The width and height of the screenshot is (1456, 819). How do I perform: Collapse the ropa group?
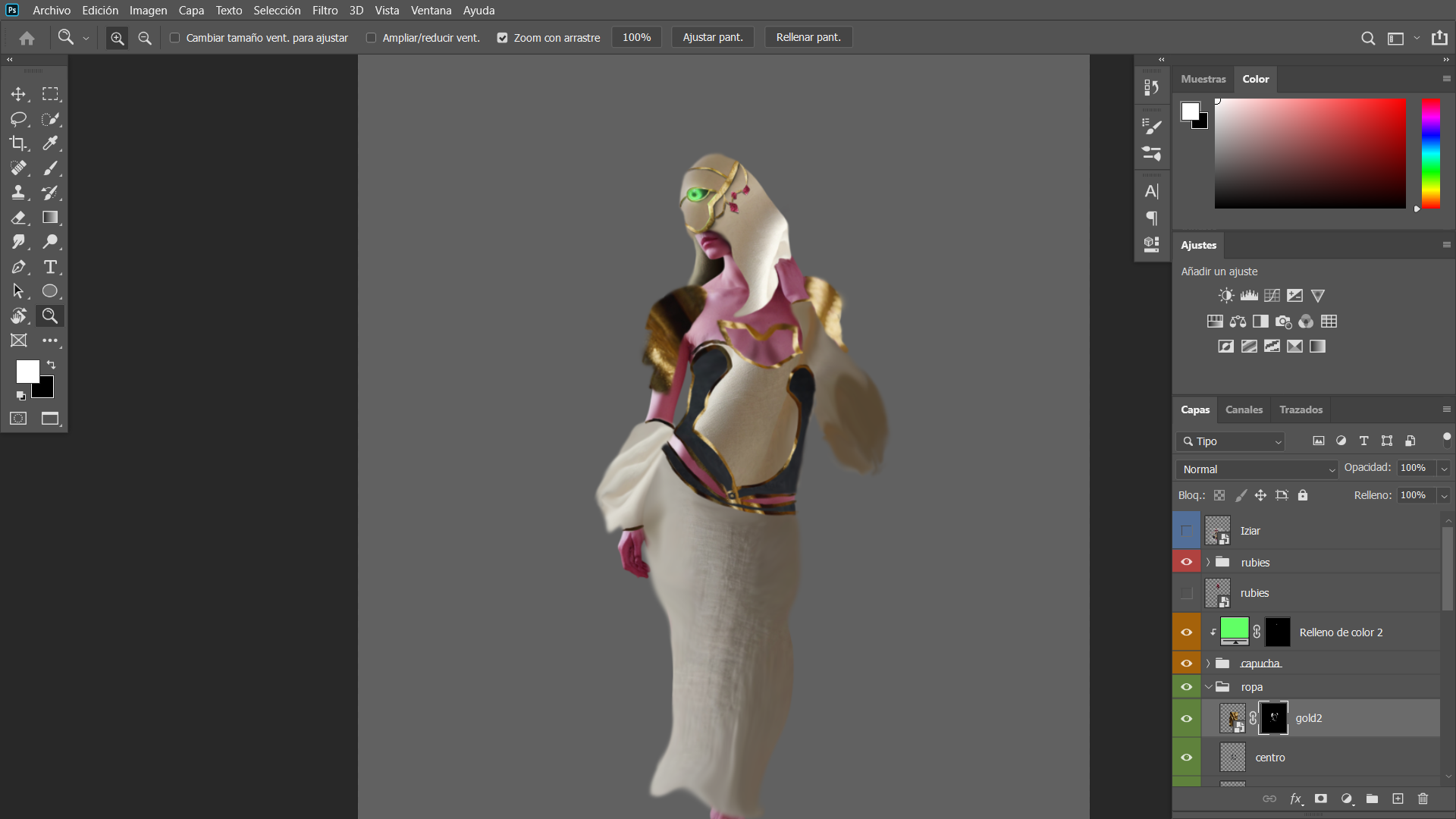[1208, 687]
